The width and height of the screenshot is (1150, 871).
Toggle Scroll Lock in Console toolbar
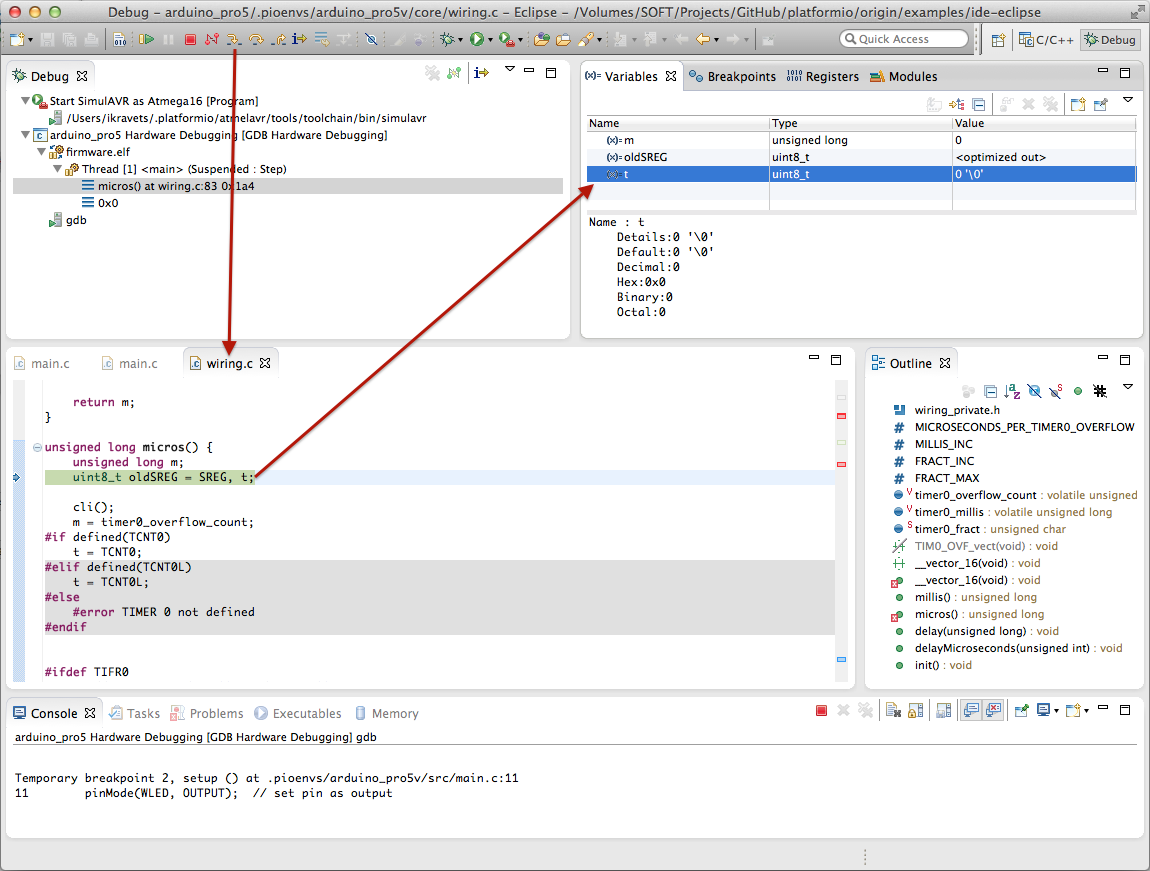coord(915,710)
